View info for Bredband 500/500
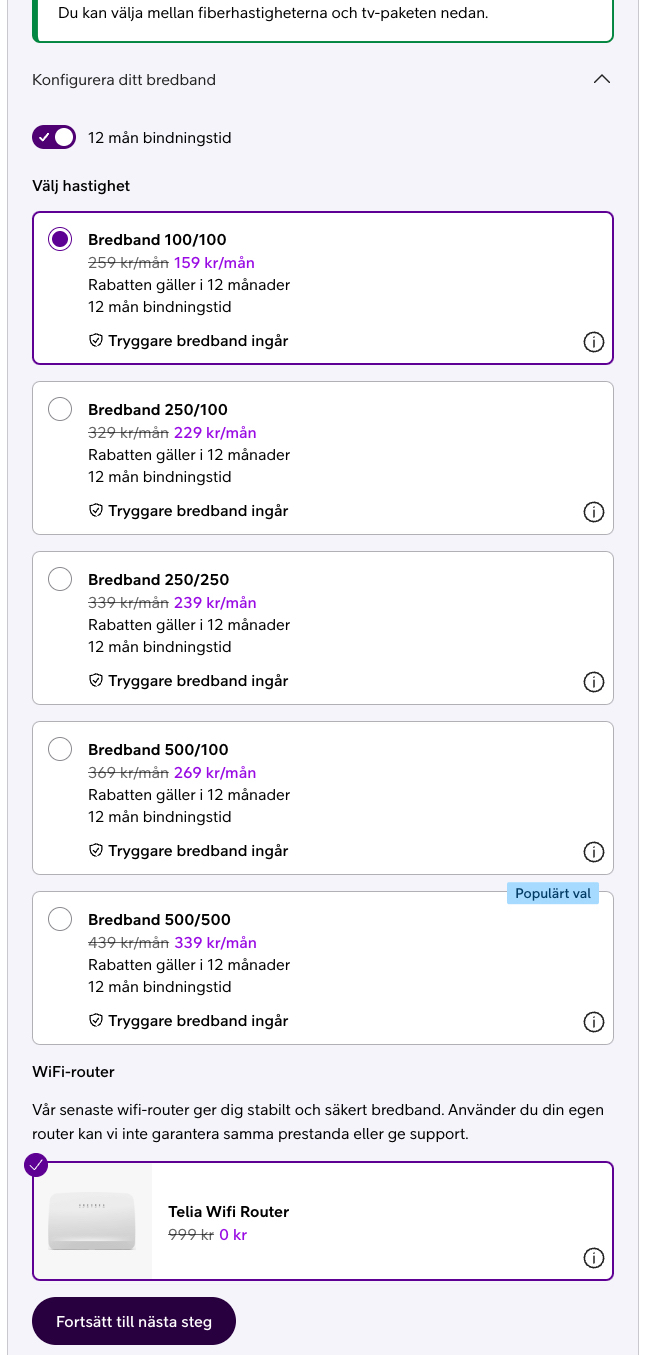The width and height of the screenshot is (660, 1355). pyautogui.click(x=593, y=1022)
